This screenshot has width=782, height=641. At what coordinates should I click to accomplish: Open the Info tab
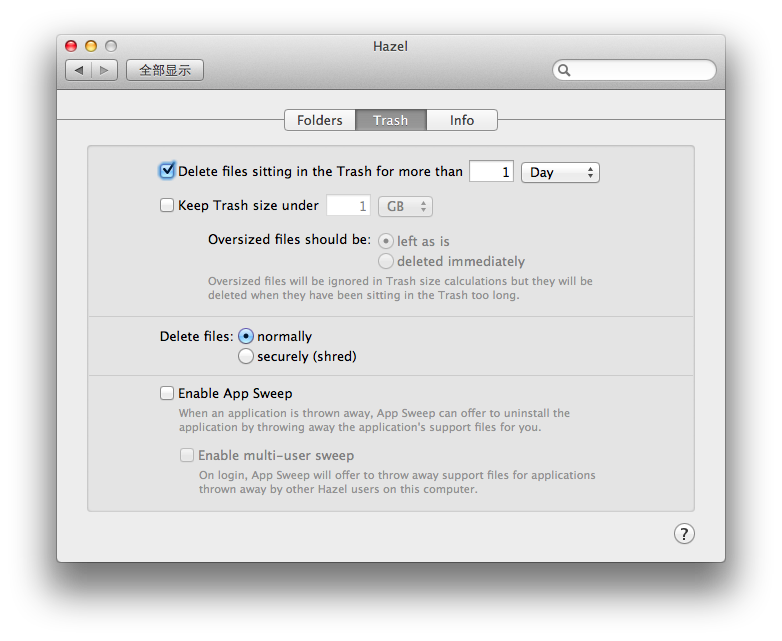(462, 120)
